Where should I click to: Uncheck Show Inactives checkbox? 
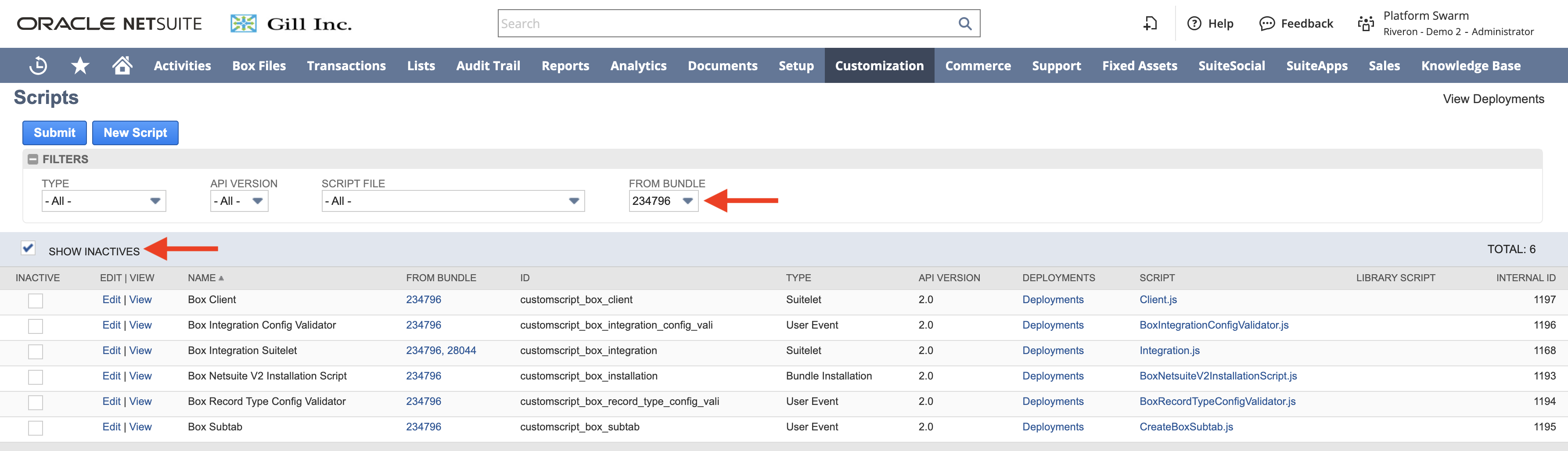pyautogui.click(x=28, y=248)
